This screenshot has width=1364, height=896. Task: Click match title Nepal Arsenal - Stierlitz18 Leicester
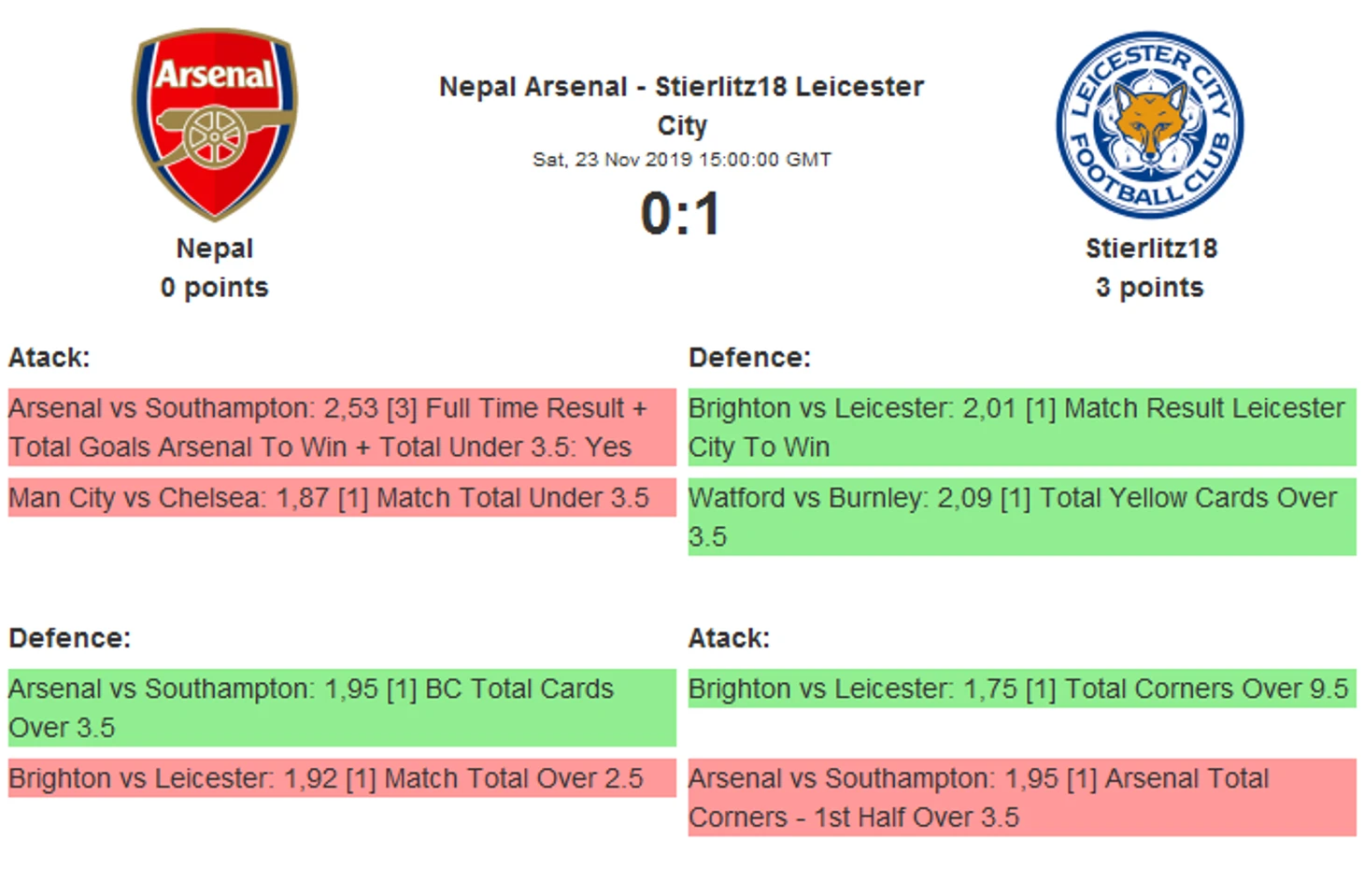click(x=681, y=87)
